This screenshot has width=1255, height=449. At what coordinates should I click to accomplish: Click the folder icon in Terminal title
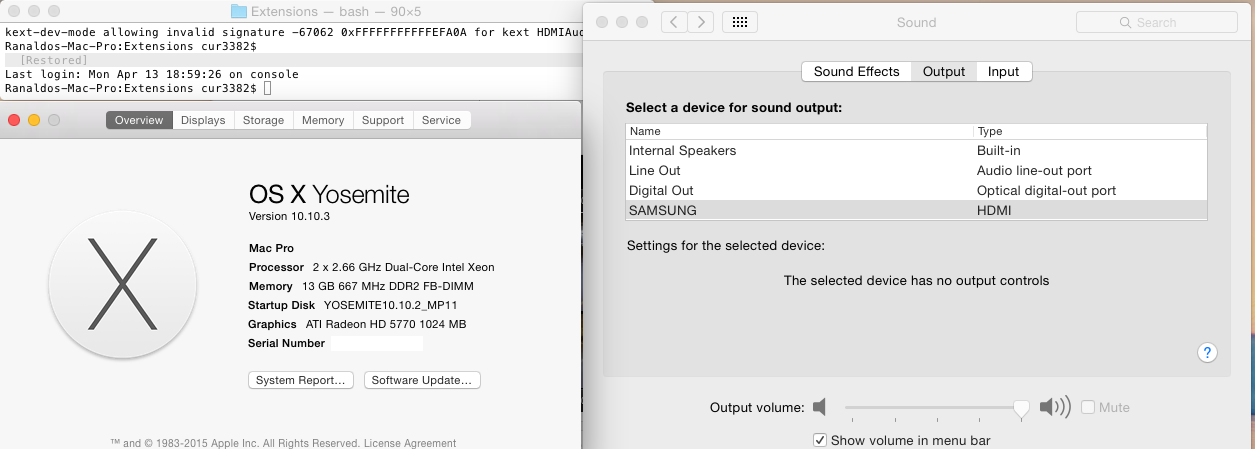click(238, 11)
